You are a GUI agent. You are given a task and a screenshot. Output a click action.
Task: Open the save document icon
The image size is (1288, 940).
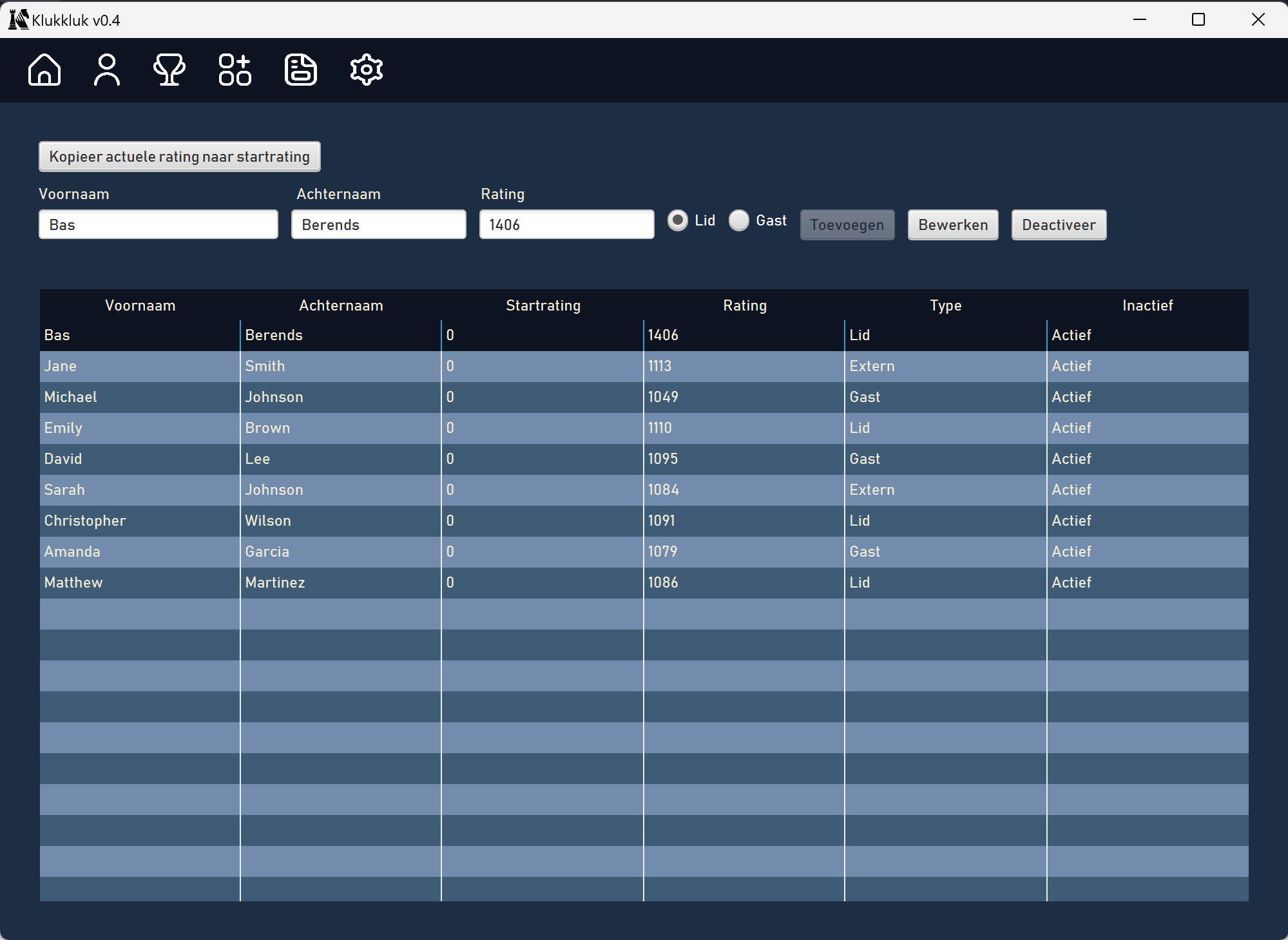pyautogui.click(x=301, y=70)
